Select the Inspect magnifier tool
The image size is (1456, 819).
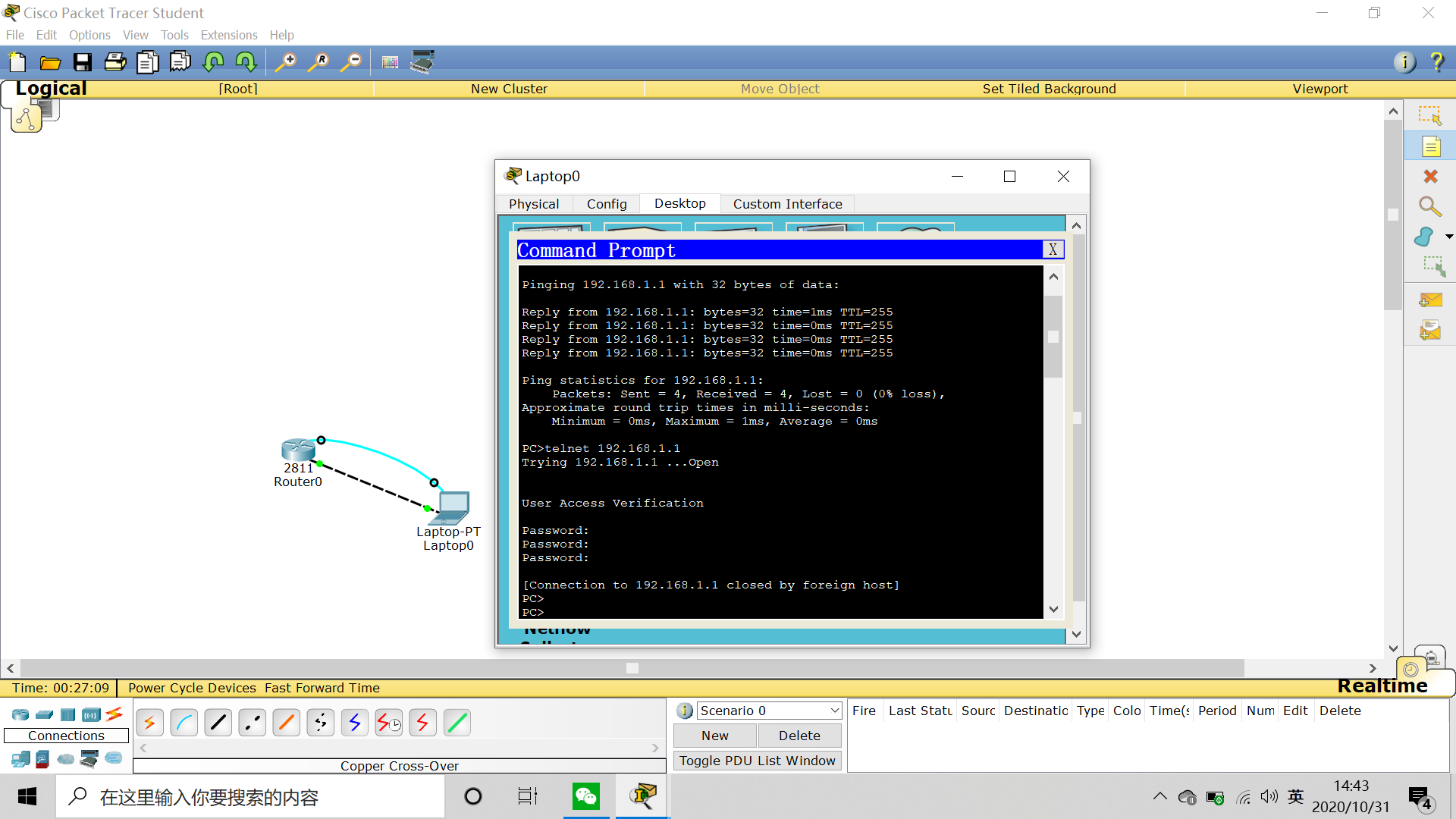[1430, 206]
